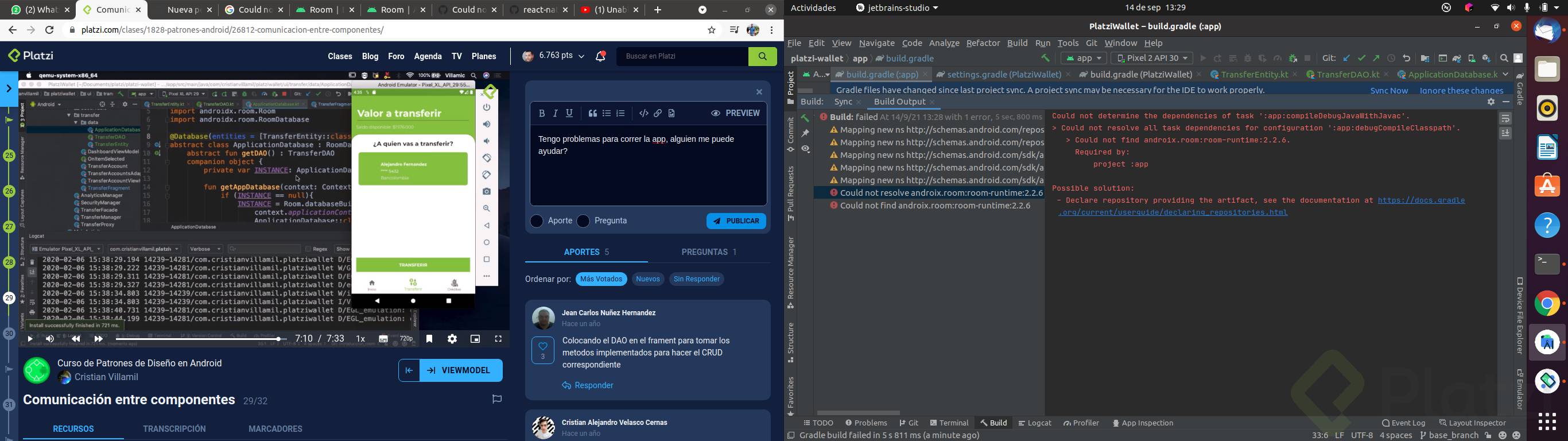
Task: Bookmark the current moment in the video
Action: click(x=430, y=339)
